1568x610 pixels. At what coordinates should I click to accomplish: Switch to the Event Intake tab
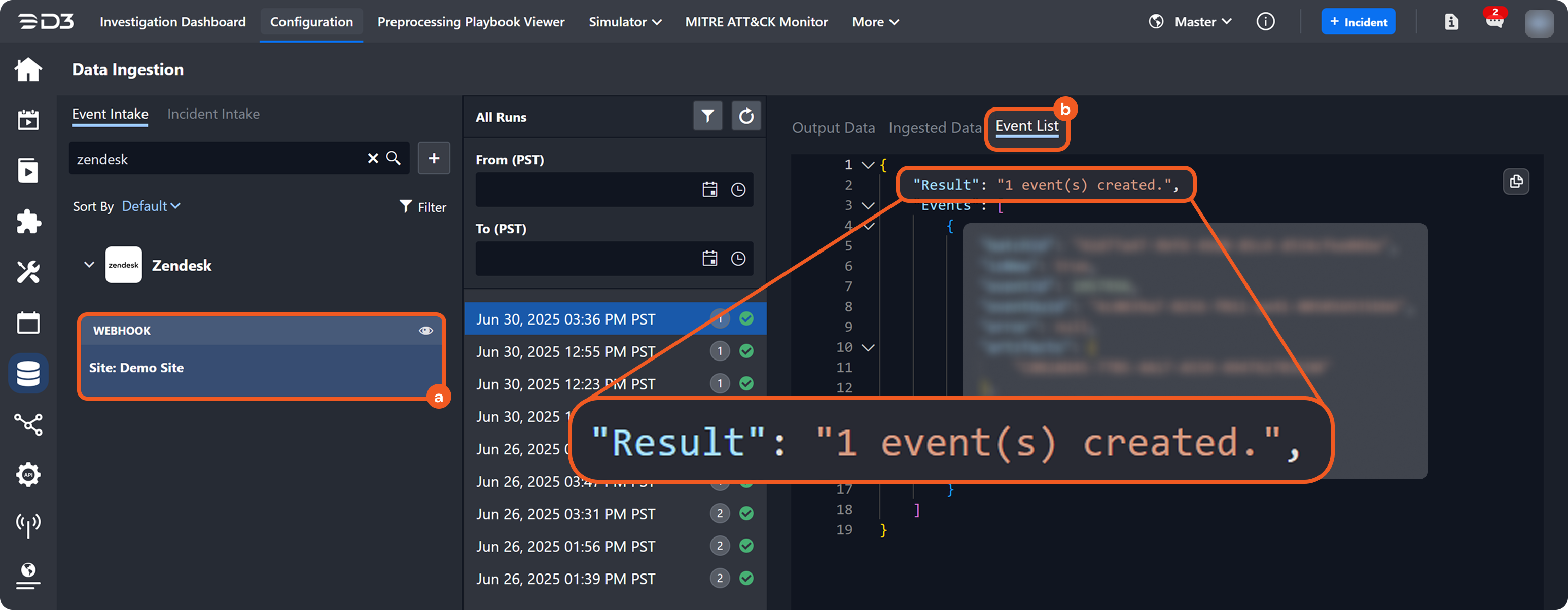click(x=110, y=114)
